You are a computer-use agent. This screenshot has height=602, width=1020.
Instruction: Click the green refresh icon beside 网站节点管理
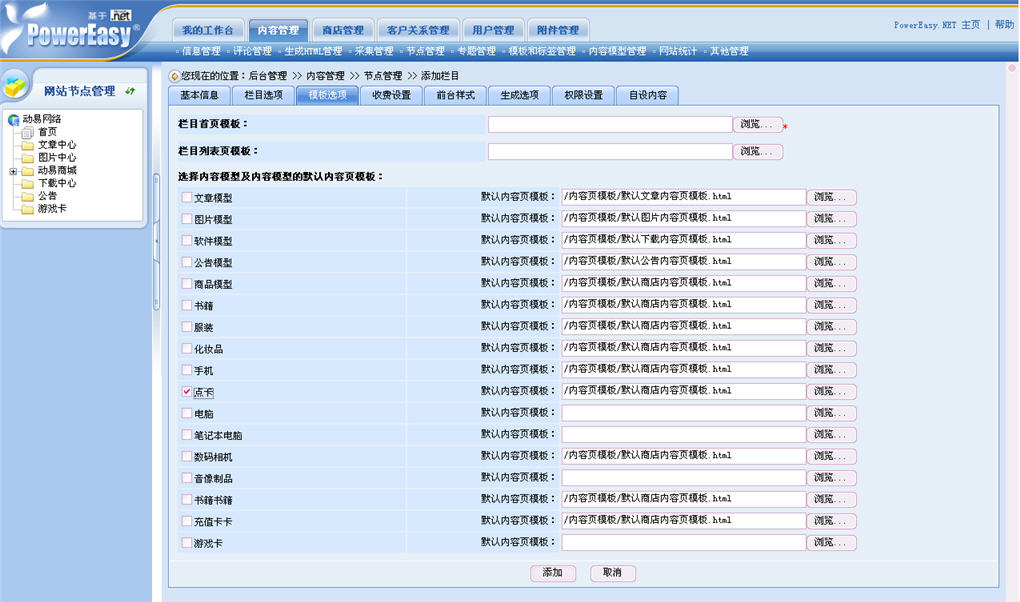pyautogui.click(x=130, y=91)
